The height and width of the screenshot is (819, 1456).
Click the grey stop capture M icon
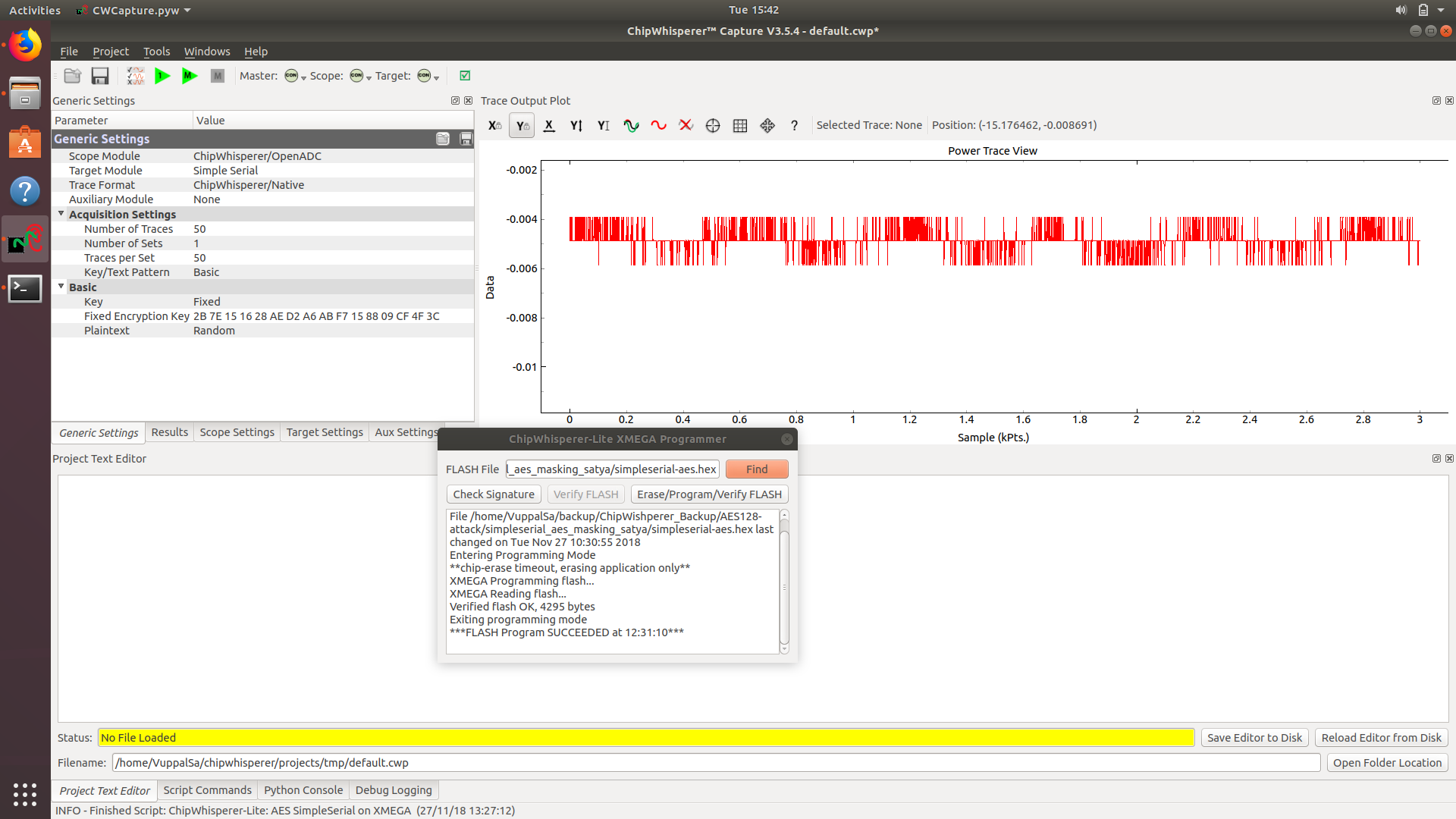point(218,76)
